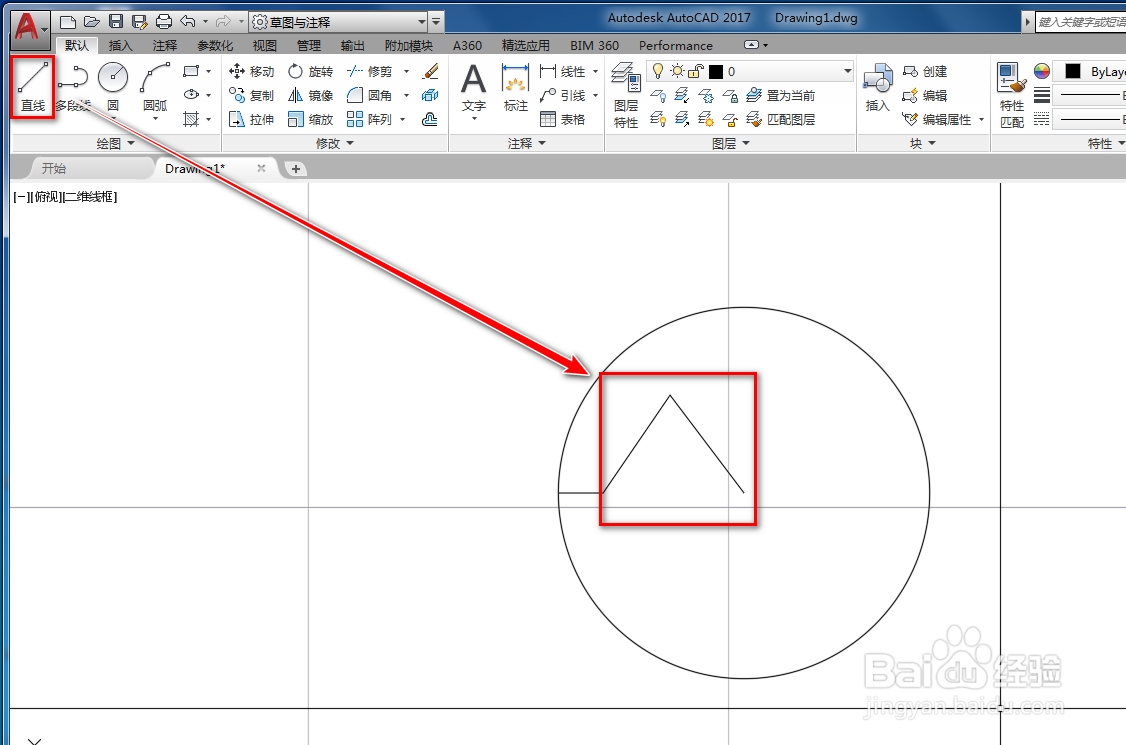The width and height of the screenshot is (1126, 745).
Task: Click the Save icon in quick access toolbar
Action: click(116, 22)
